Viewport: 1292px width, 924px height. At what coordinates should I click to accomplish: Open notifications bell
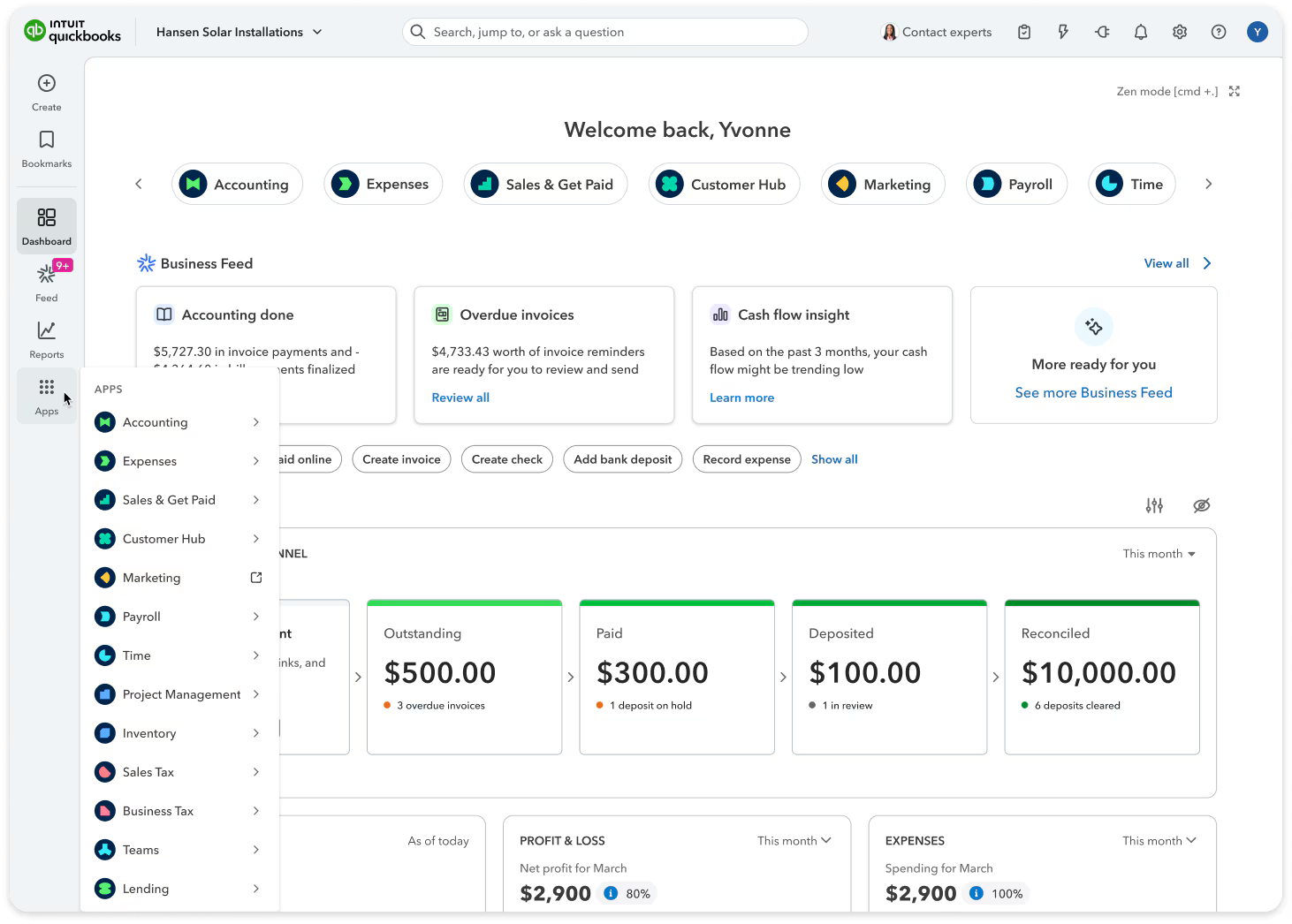(x=1141, y=32)
